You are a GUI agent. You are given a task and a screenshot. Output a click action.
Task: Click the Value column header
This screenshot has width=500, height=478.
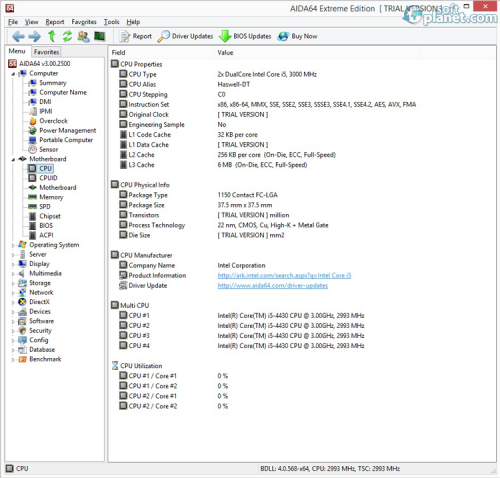point(317,53)
